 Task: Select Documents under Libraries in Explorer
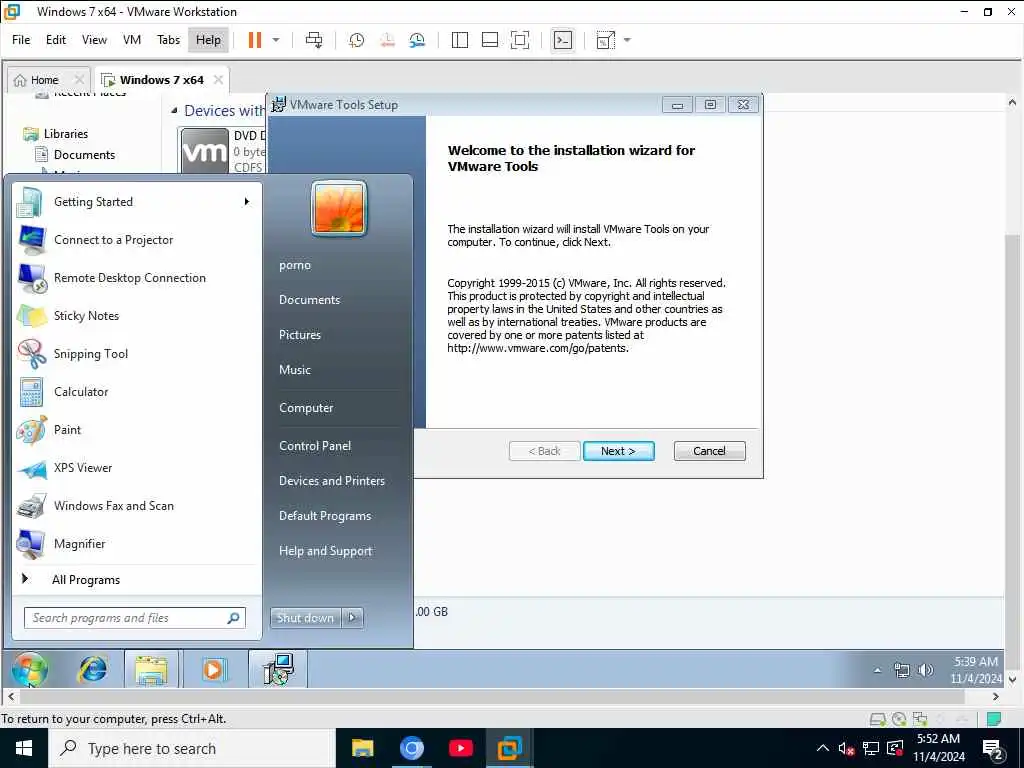(84, 155)
